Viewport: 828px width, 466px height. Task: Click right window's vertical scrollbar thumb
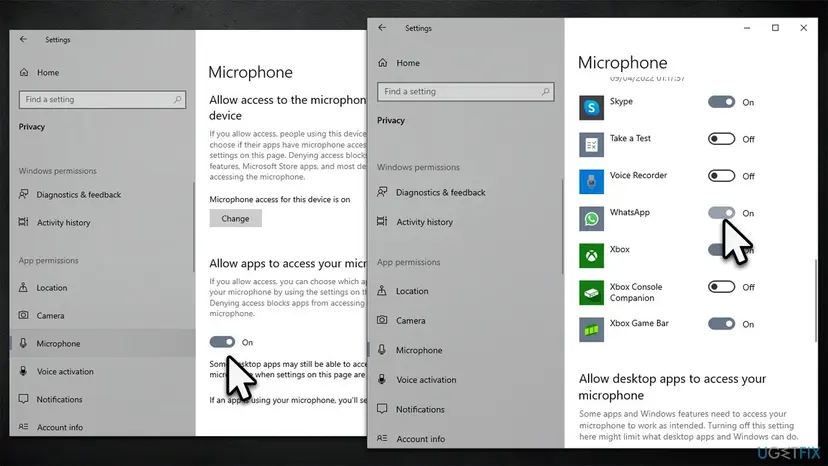[x=816, y=301]
